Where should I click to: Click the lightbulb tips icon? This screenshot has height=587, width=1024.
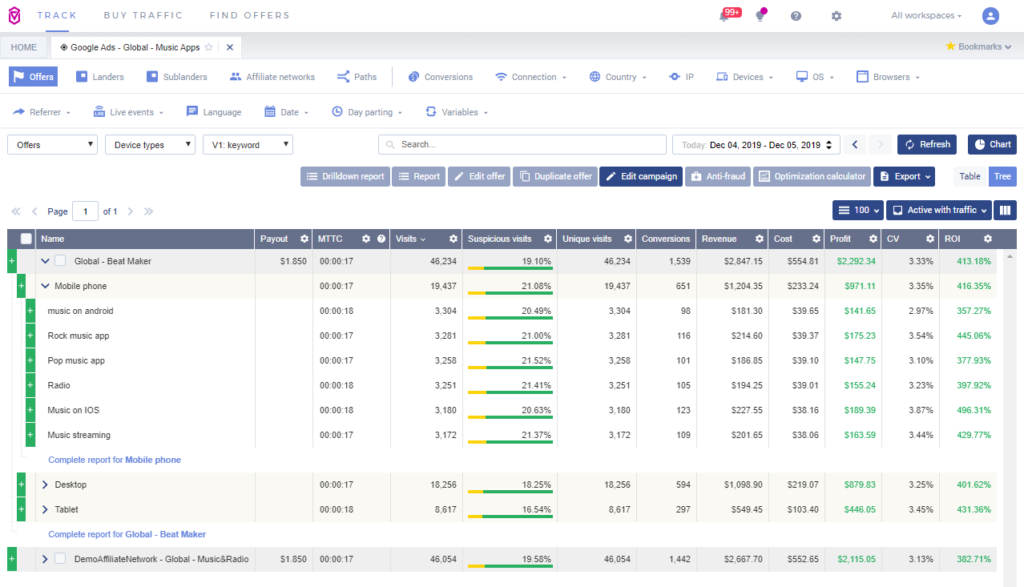tap(760, 16)
